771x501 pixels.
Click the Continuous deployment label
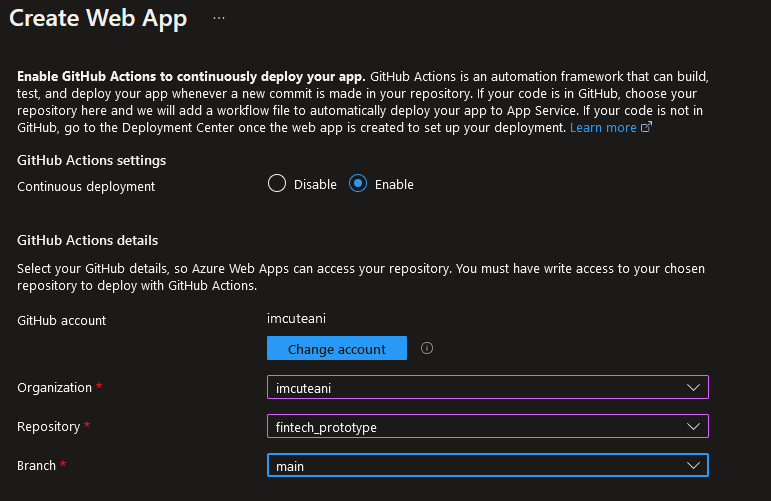[x=86, y=187]
